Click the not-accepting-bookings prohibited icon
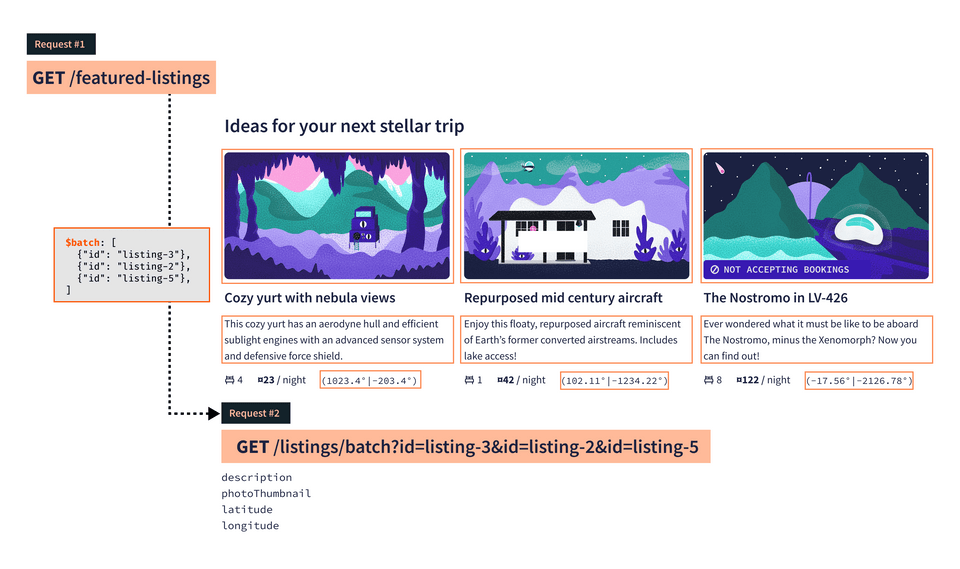This screenshot has width=960, height=569. point(714,269)
